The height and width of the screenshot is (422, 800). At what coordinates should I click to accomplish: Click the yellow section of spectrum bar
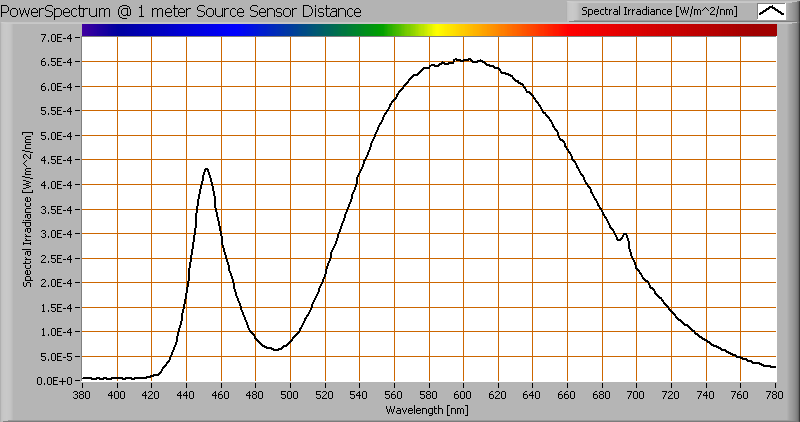438,30
